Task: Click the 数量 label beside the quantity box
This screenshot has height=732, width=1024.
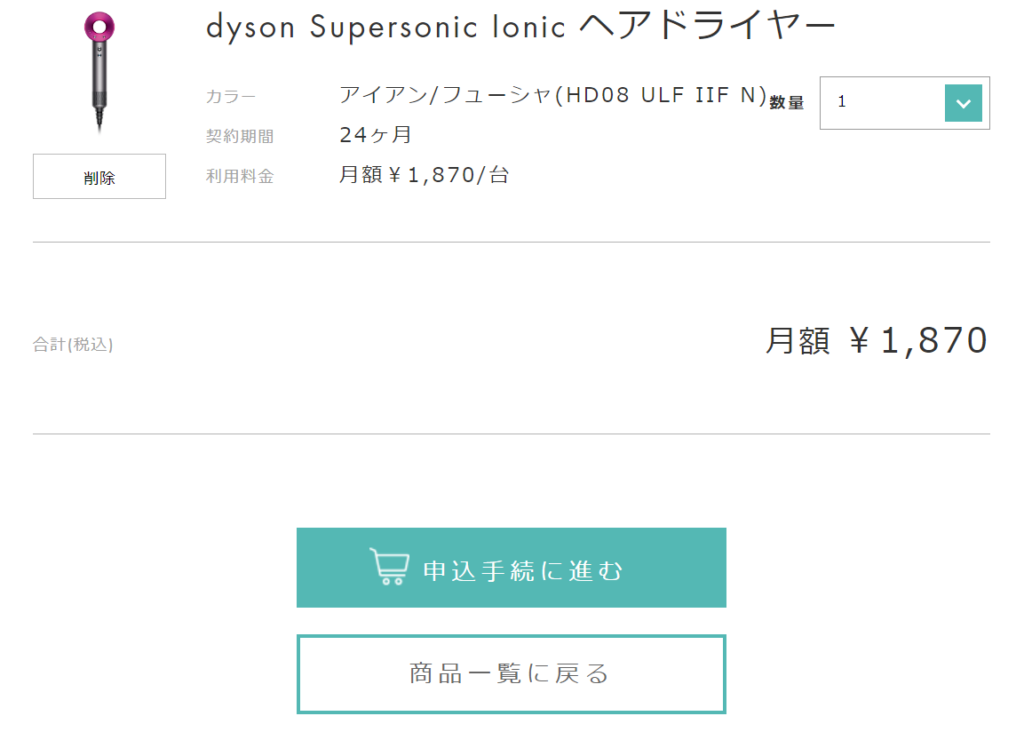Action: pyautogui.click(x=786, y=103)
